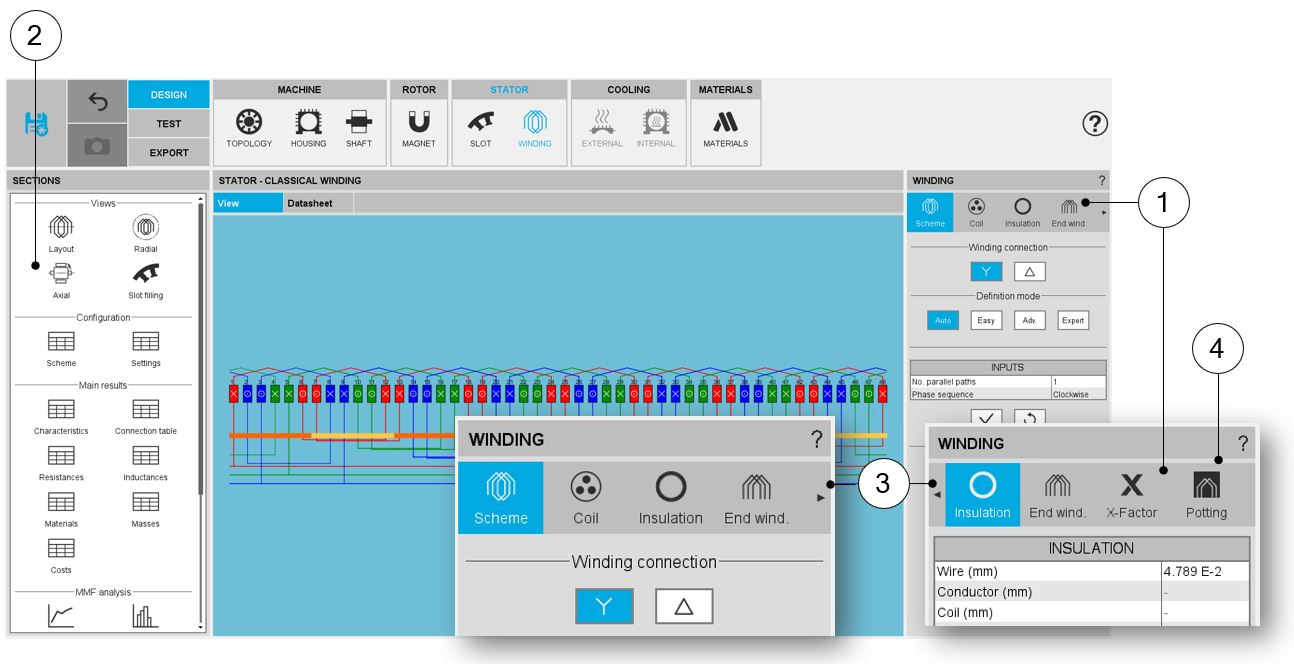Open the Potting tab in enlarged callout
Viewport: 1294px width, 664px height.
pos(1206,496)
